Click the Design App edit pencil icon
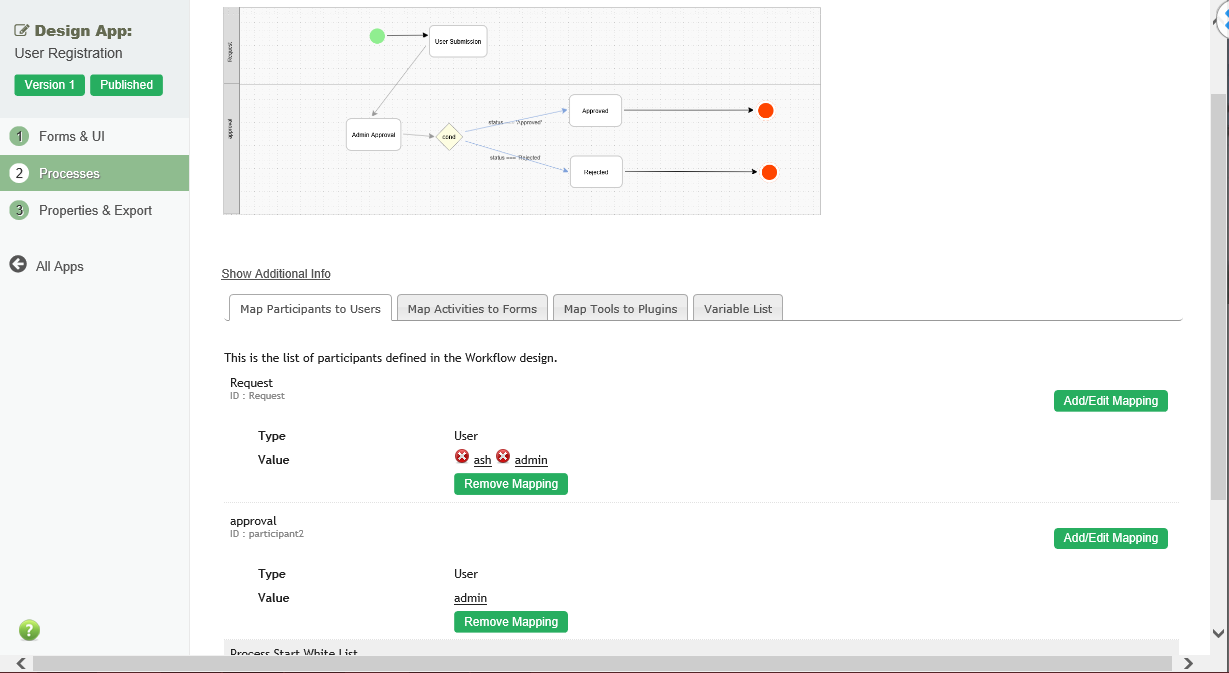 tap(22, 31)
